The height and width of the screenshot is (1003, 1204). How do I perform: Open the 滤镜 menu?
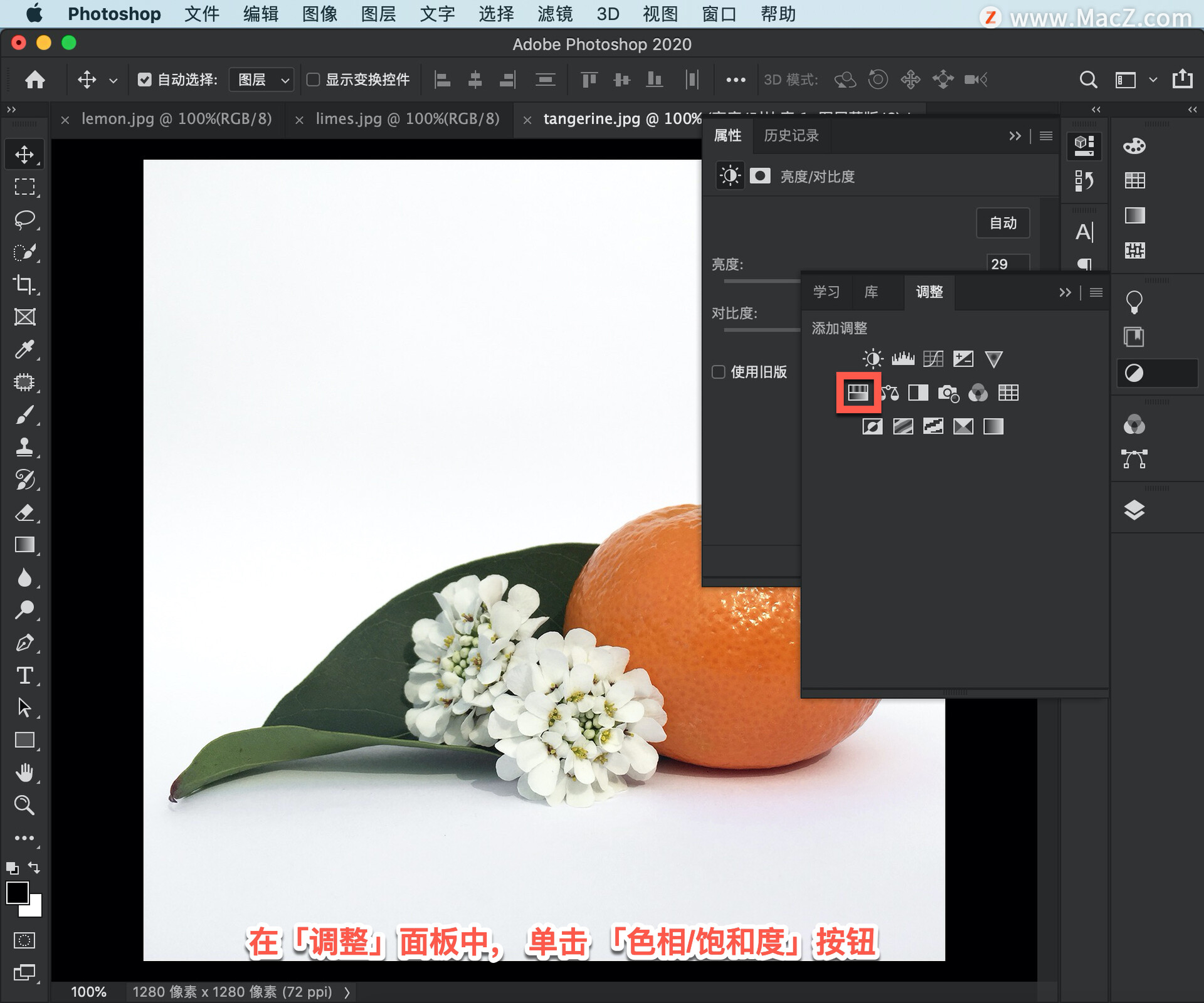554,14
